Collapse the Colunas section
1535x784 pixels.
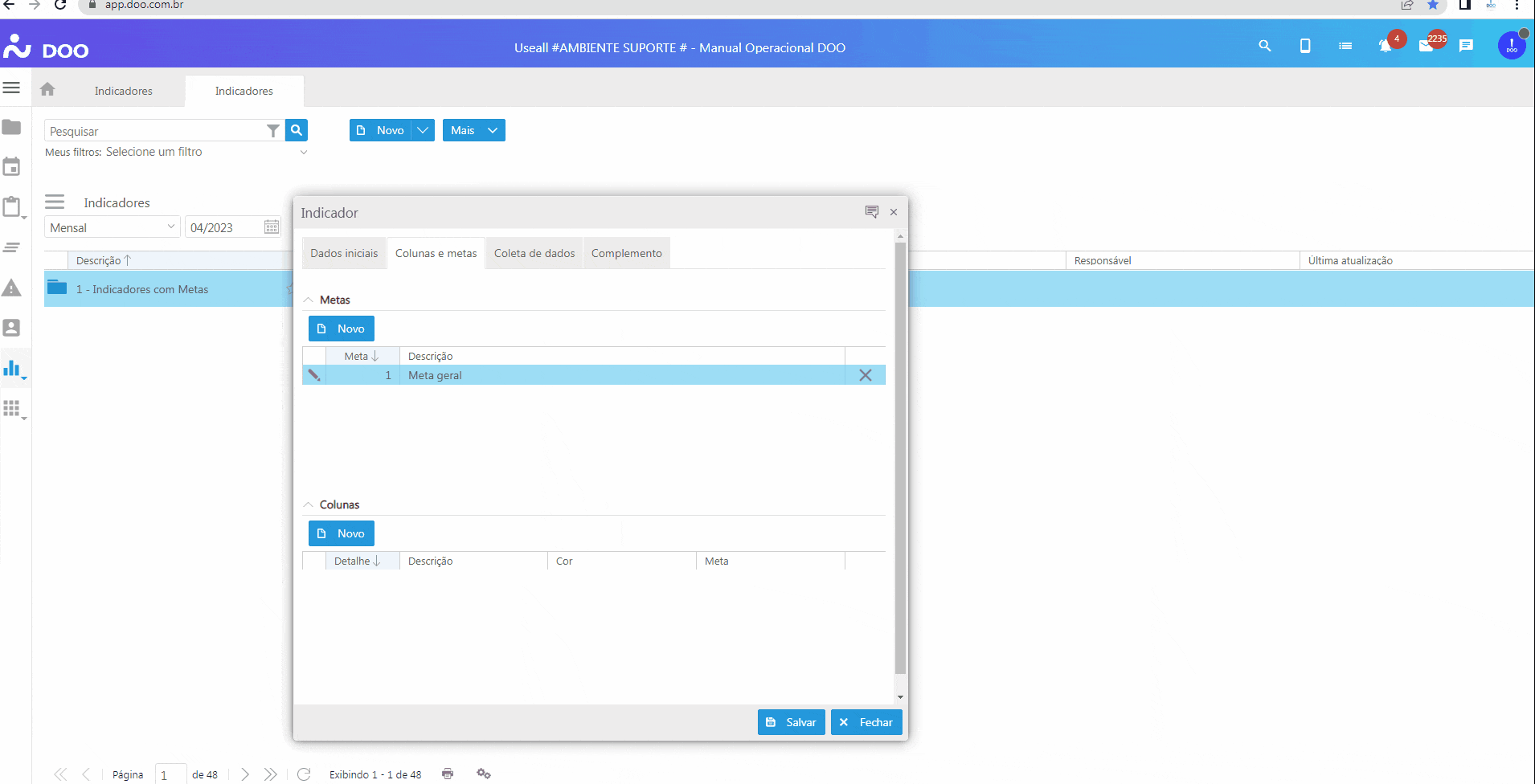tap(309, 504)
